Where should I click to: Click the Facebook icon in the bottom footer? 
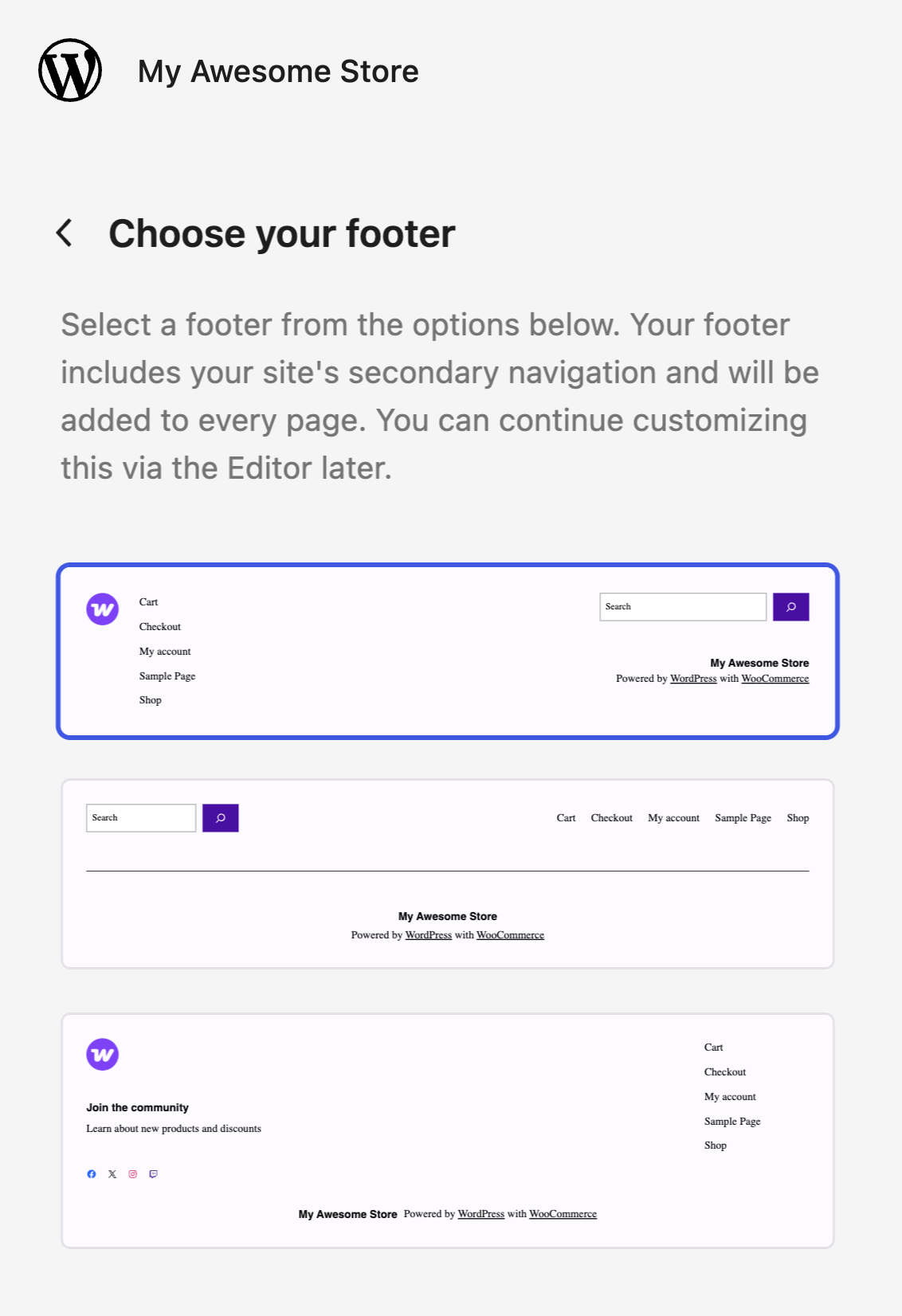tap(91, 1173)
